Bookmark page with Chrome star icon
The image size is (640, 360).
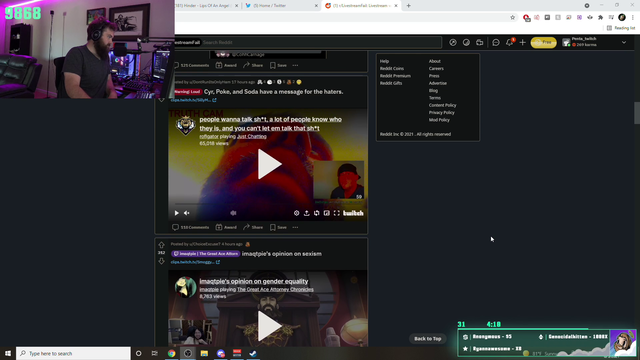[513, 18]
